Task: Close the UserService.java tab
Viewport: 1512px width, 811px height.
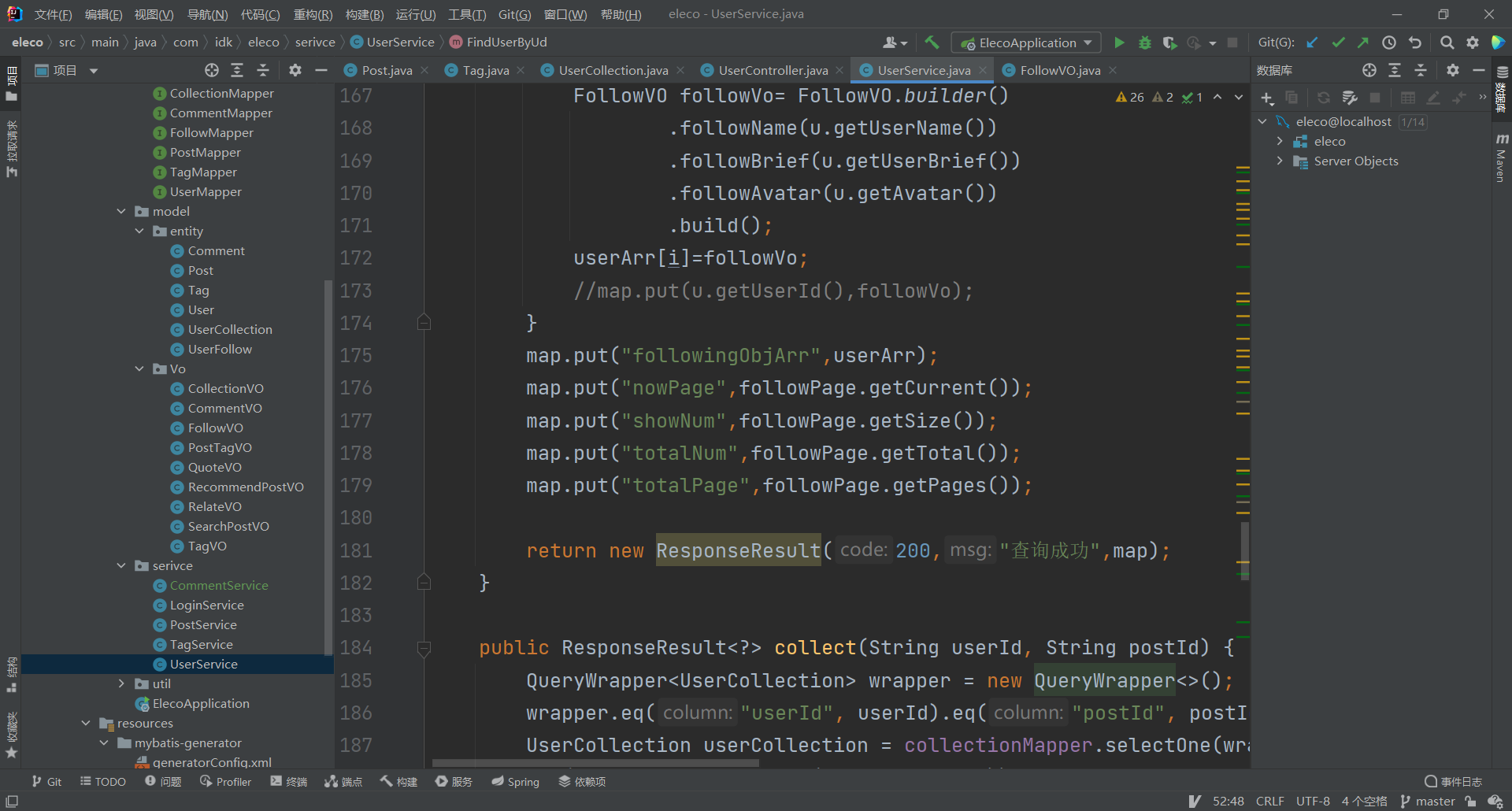Action: (983, 70)
